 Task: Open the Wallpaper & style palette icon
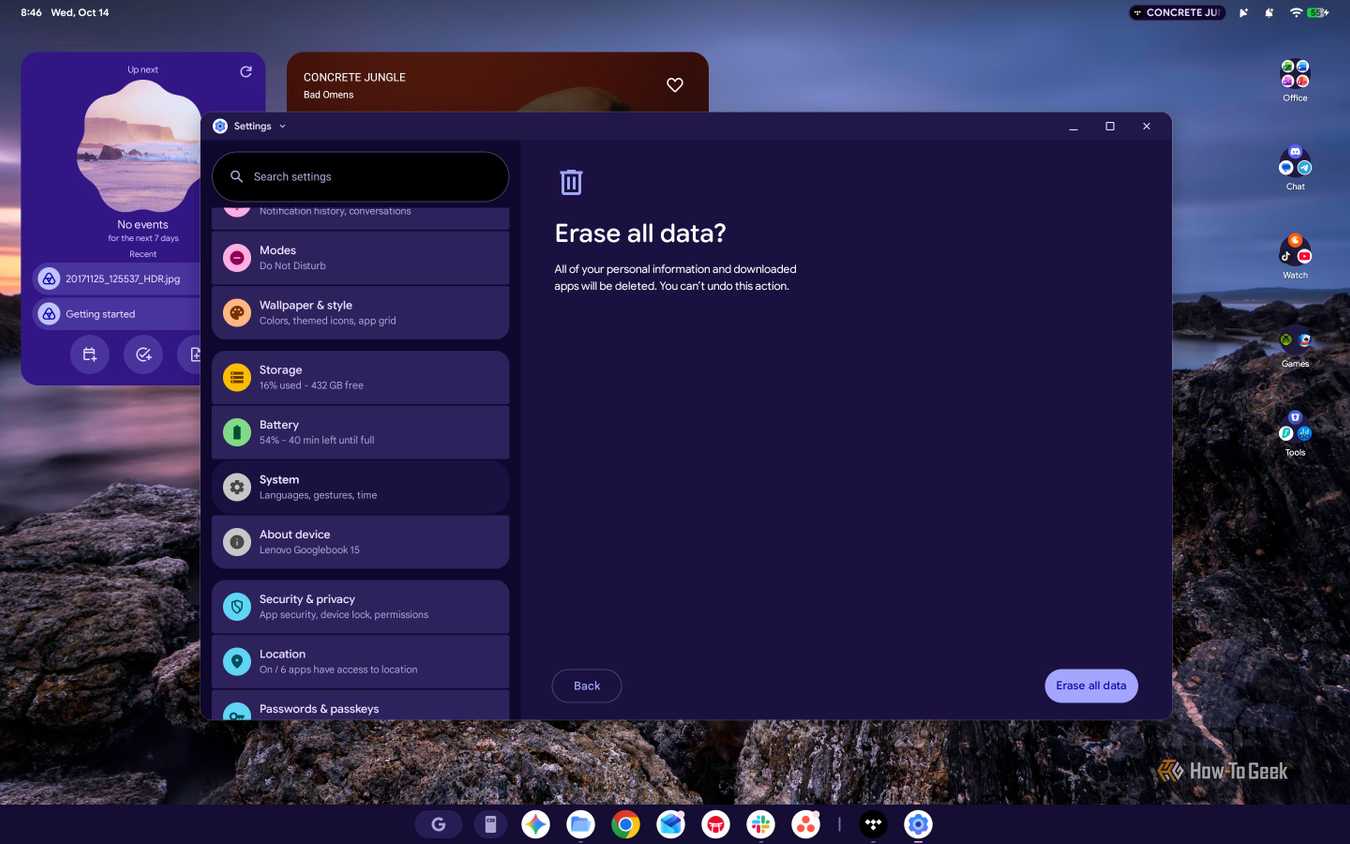[237, 313]
